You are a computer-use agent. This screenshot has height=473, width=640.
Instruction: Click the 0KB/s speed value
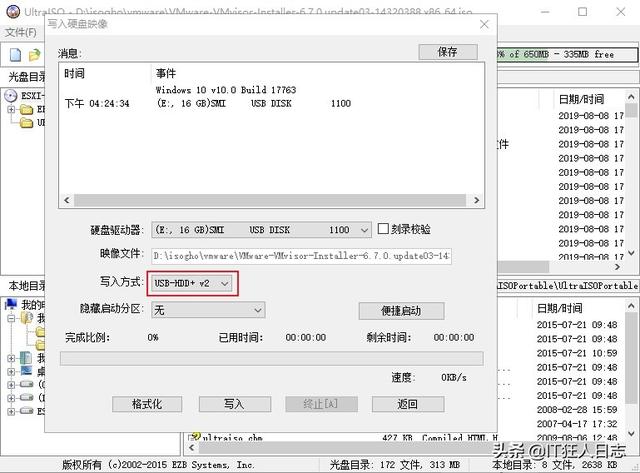pyautogui.click(x=454, y=377)
